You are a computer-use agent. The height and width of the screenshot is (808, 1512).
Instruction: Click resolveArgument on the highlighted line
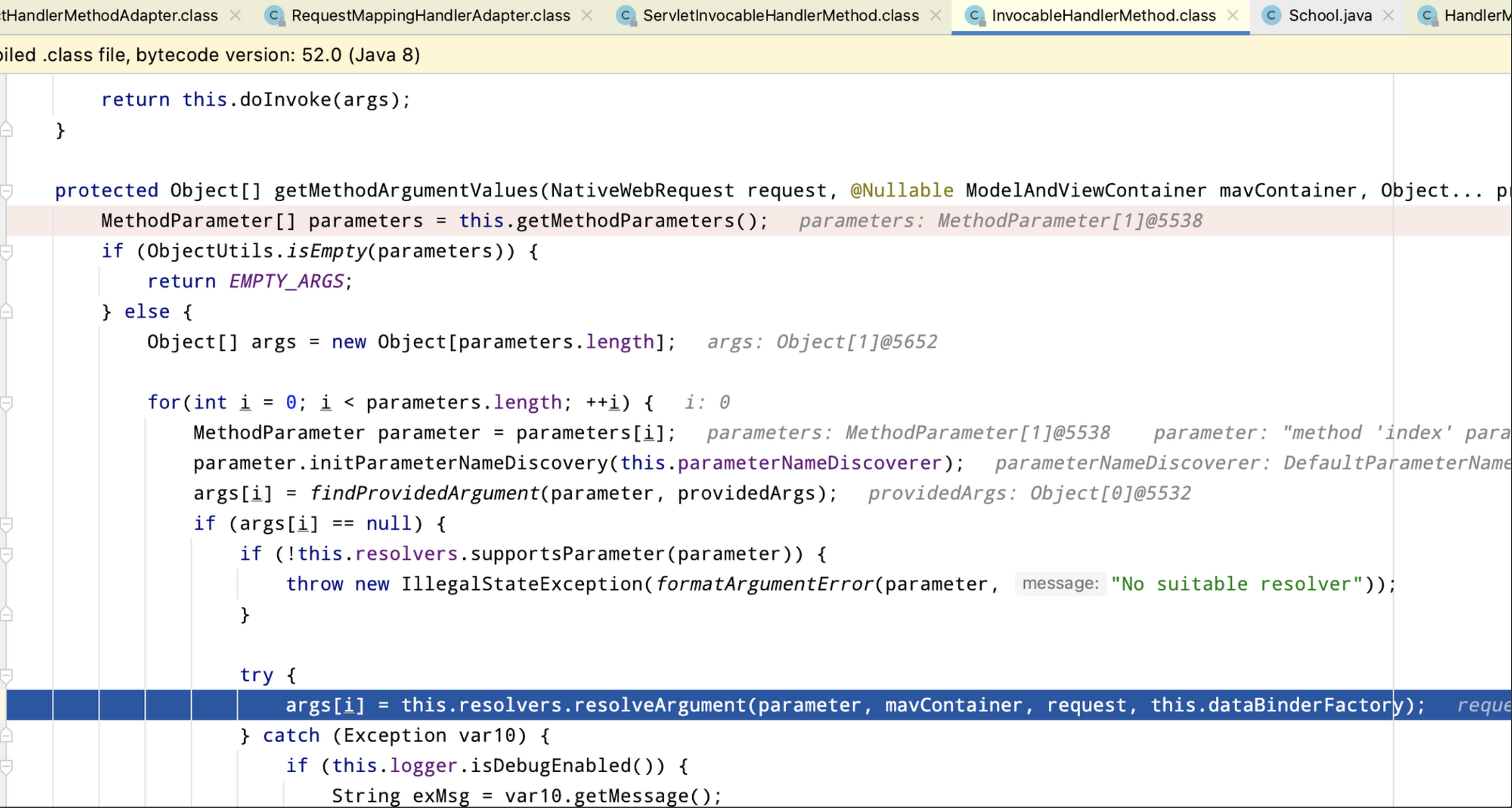[660, 705]
